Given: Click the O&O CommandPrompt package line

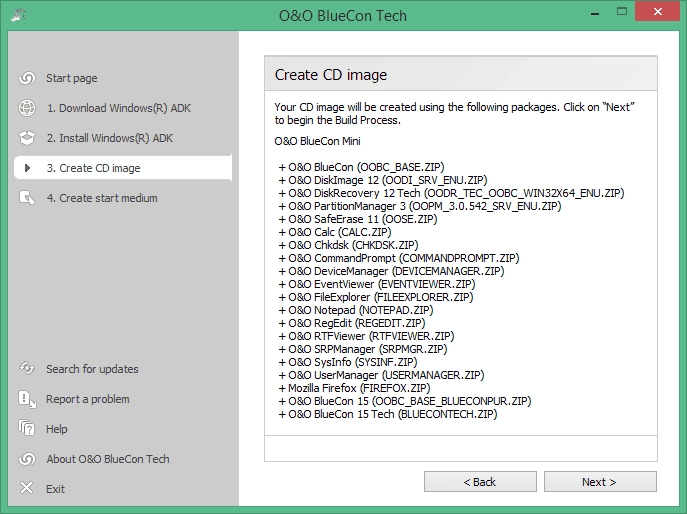Looking at the screenshot, I should coord(399,258).
